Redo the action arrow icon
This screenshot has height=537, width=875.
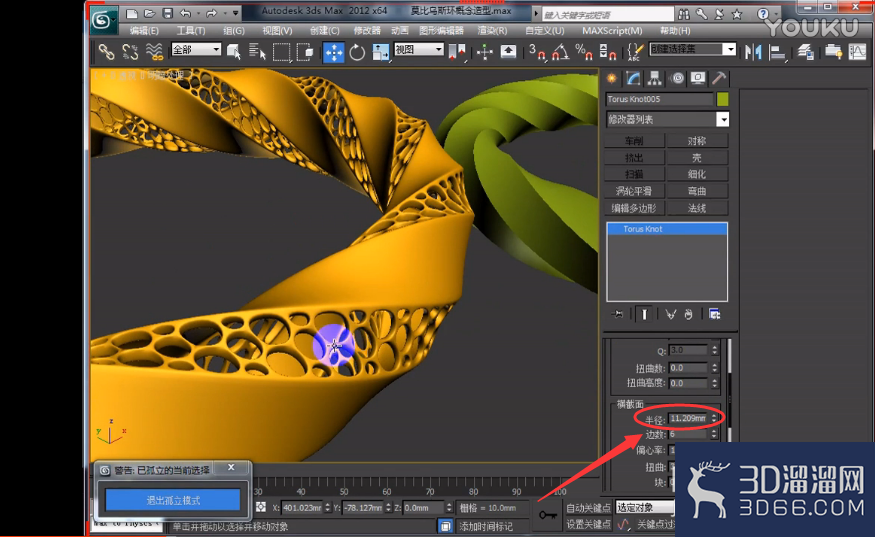point(211,13)
